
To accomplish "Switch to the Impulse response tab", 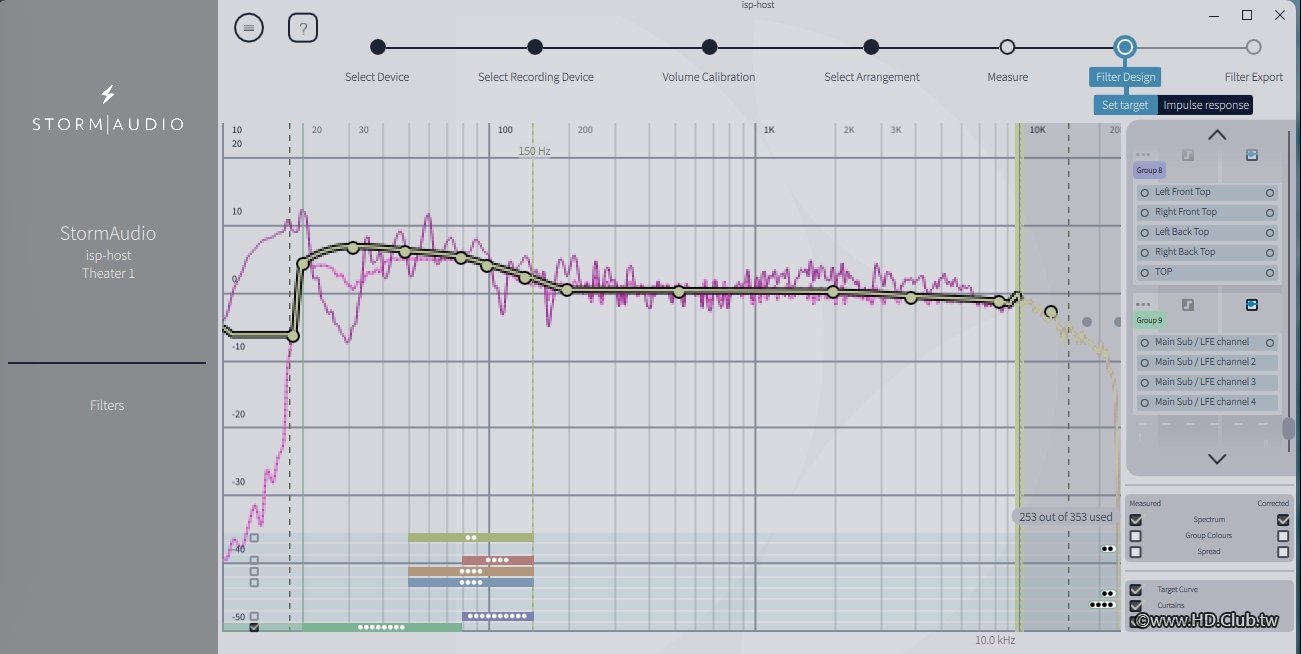I will [x=1205, y=105].
